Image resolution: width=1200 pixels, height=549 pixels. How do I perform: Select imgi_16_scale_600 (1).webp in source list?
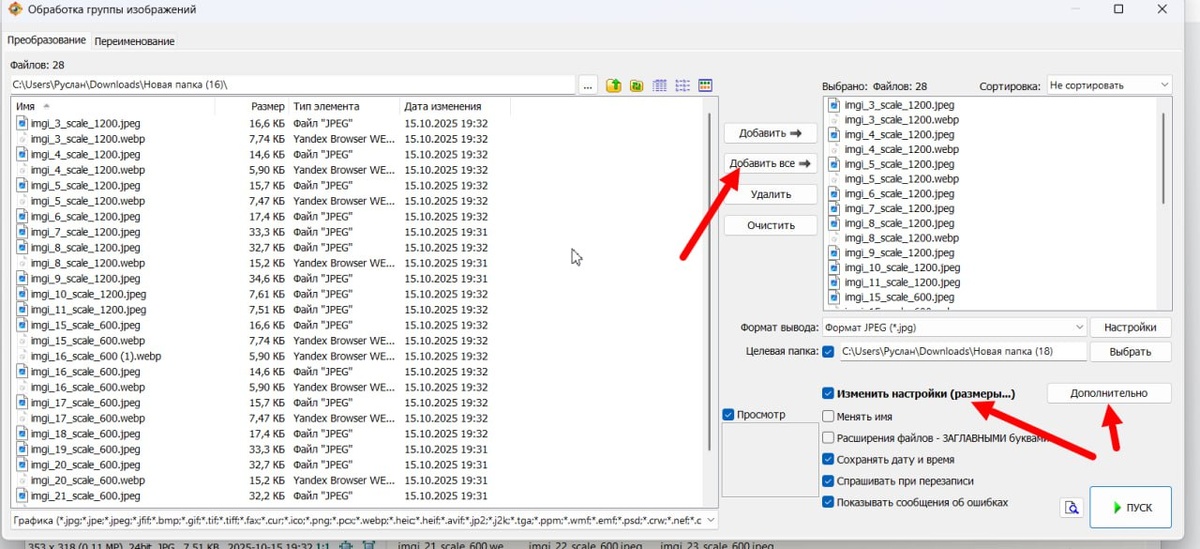[x=96, y=356]
